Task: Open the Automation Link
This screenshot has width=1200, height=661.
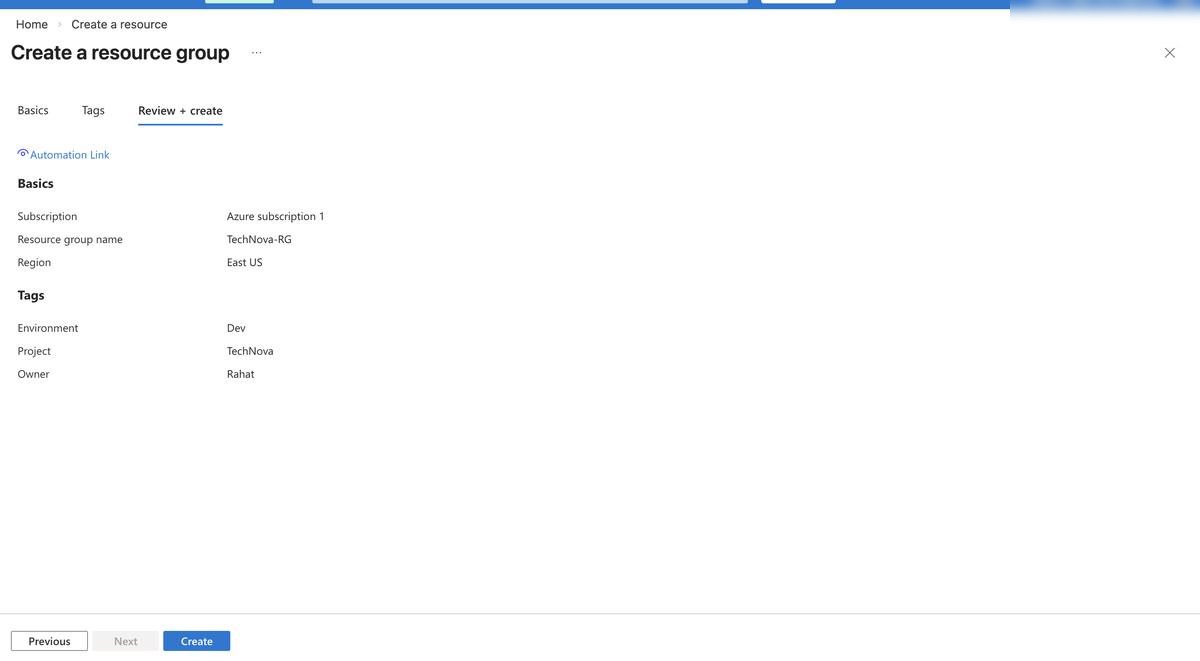Action: tap(70, 155)
